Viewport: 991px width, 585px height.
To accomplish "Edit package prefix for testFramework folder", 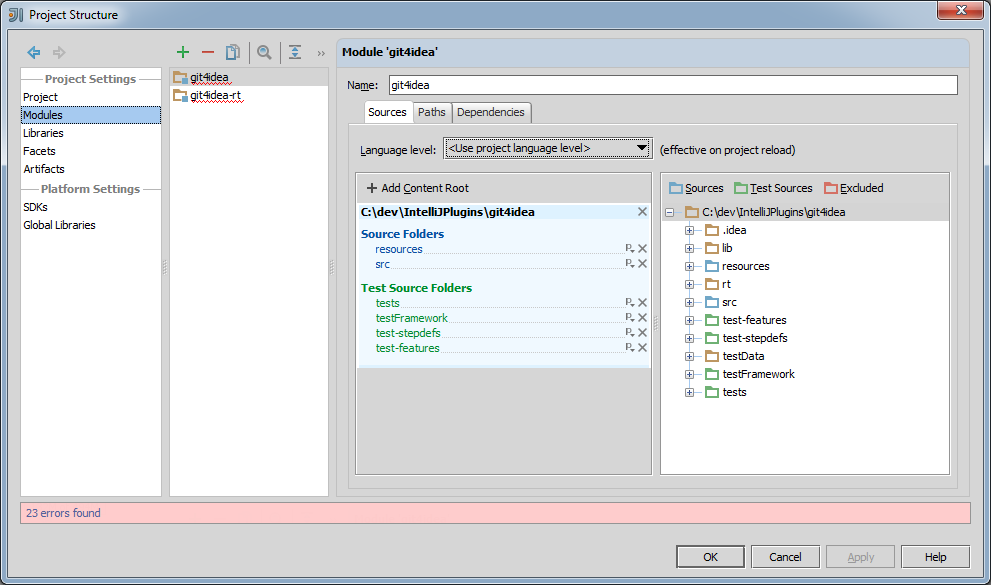I will click(x=629, y=318).
